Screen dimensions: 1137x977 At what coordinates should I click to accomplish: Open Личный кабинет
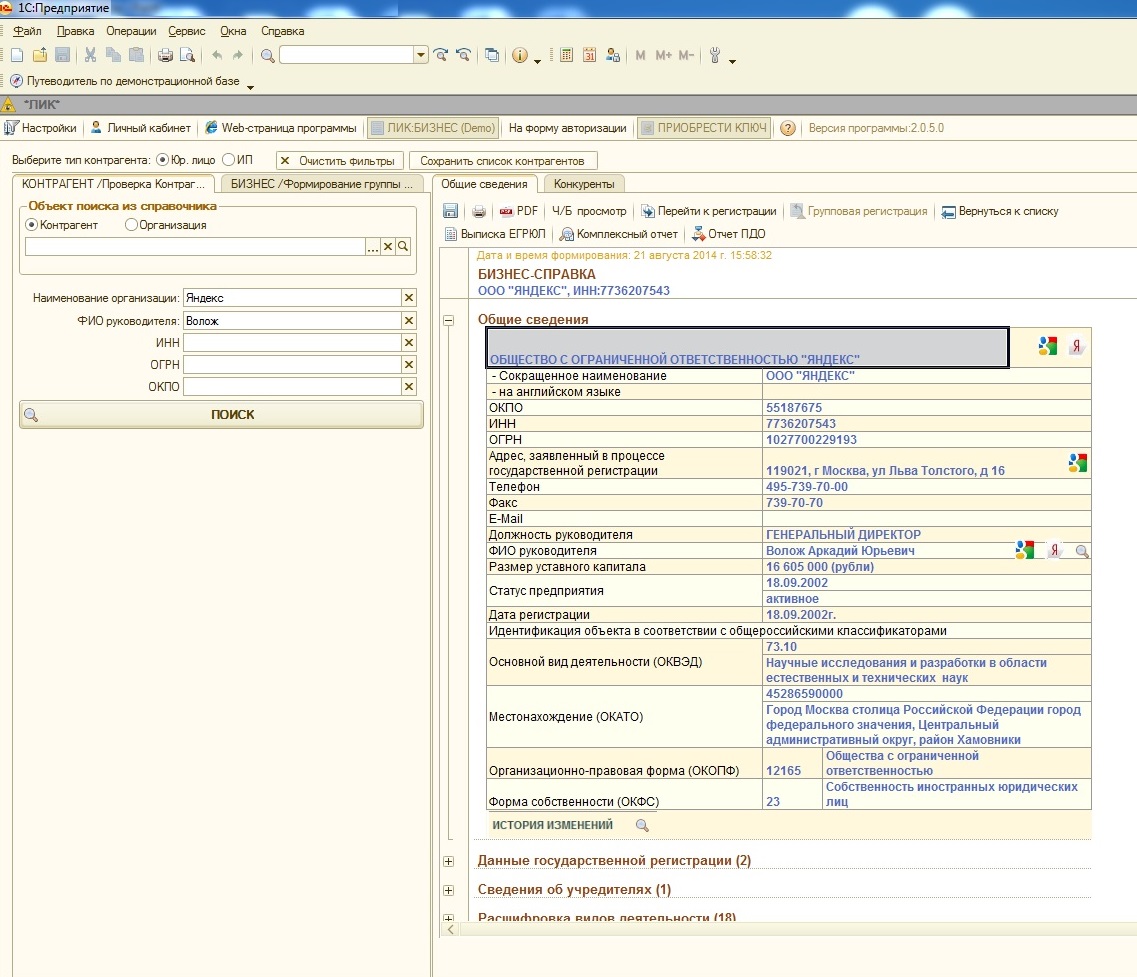click(x=141, y=128)
